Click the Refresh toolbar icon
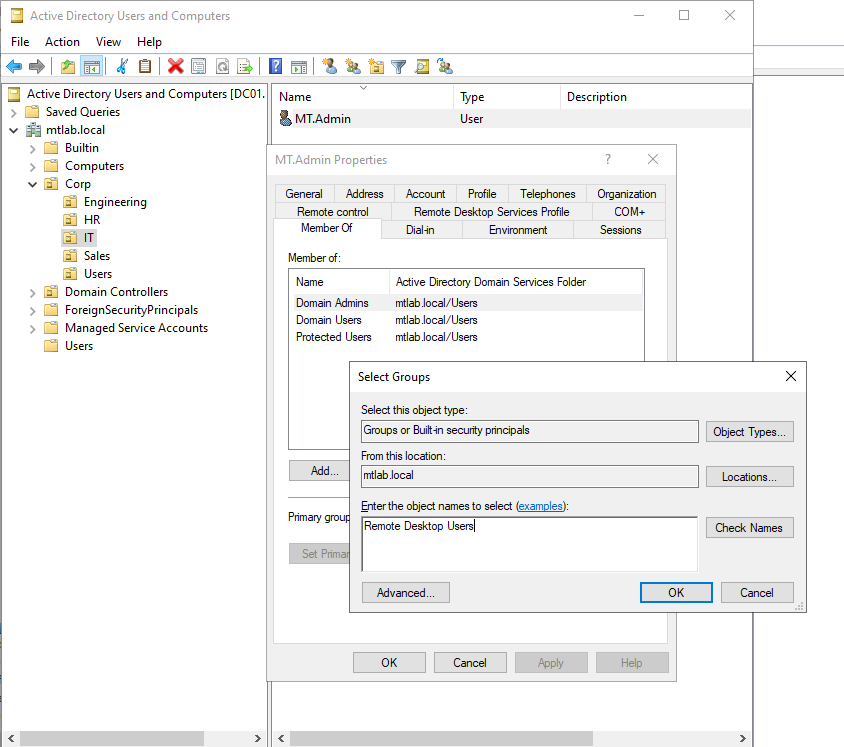Image resolution: width=844 pixels, height=747 pixels. click(x=222, y=67)
